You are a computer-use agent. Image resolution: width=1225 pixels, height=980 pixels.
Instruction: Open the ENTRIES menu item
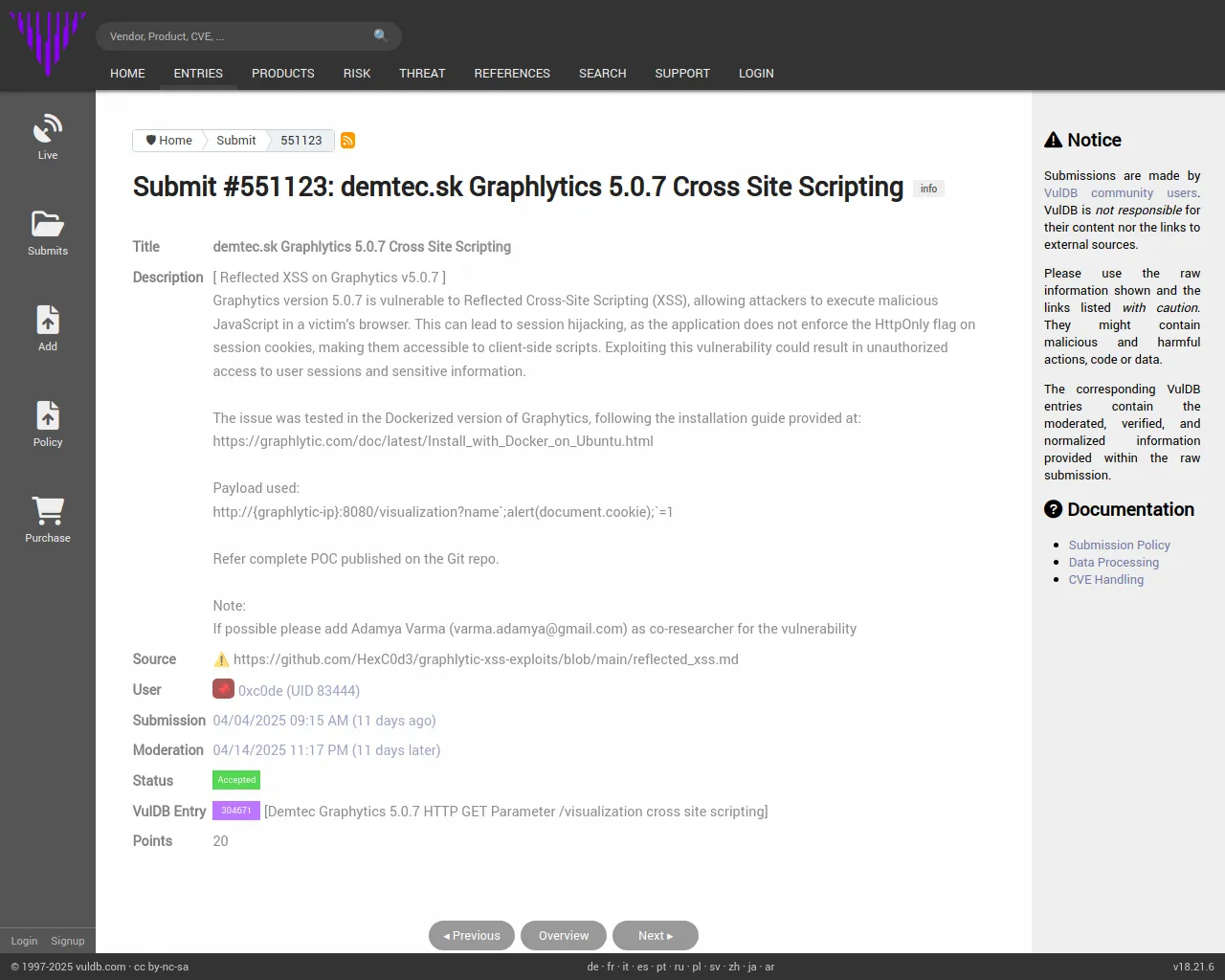point(198,73)
